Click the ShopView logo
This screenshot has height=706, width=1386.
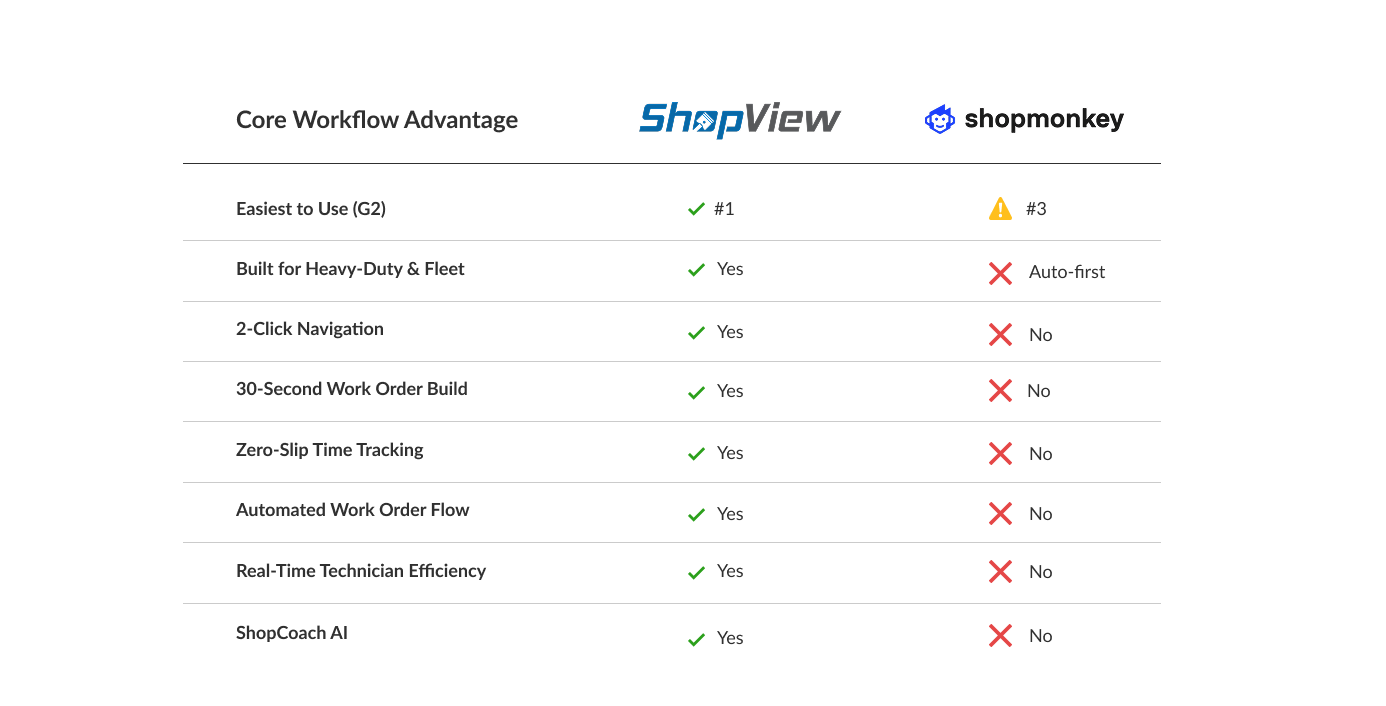(740, 119)
